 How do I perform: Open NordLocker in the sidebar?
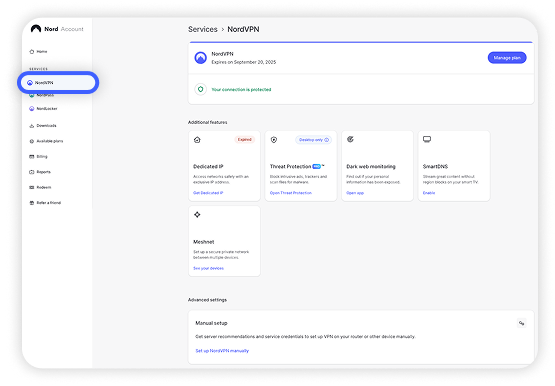tap(43, 109)
